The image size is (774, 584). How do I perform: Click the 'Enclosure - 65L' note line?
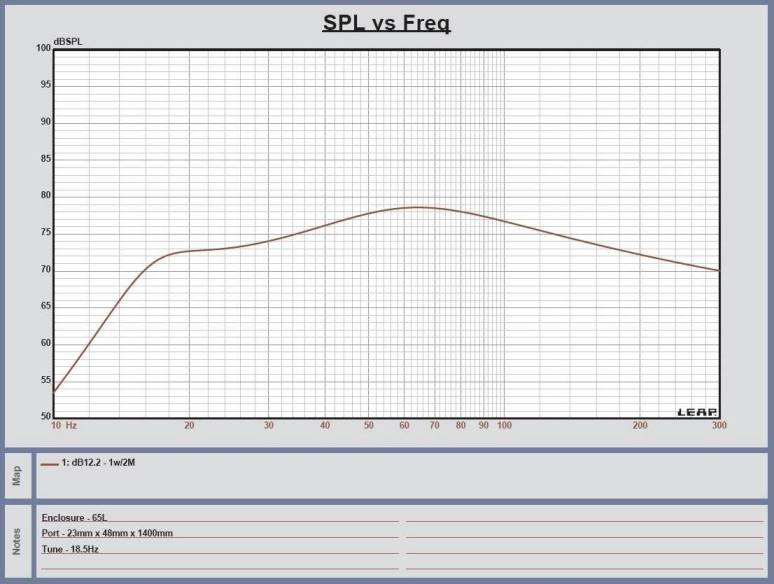tap(74, 518)
